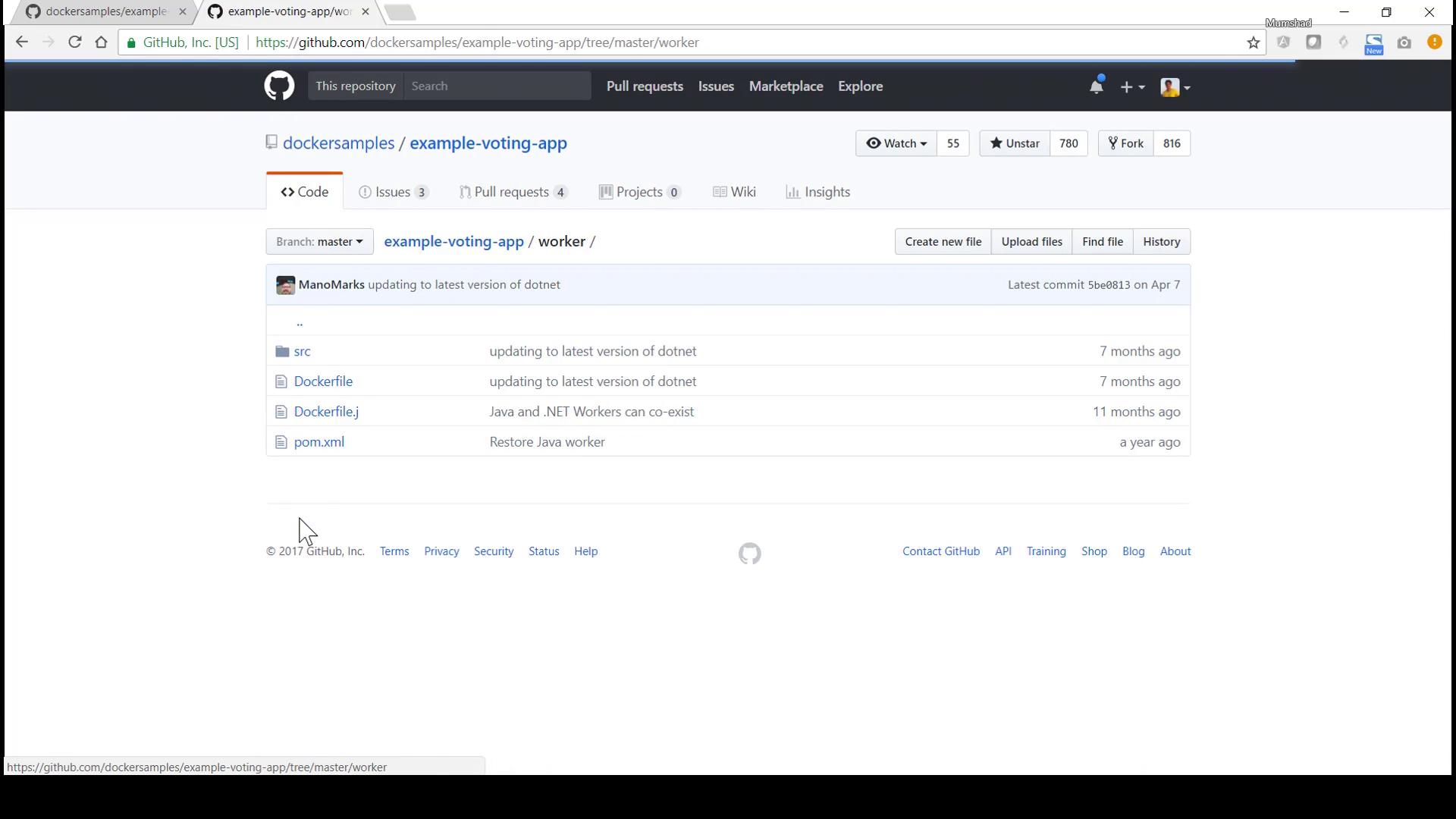1456x819 pixels.
Task: Reload the page using refresh icon
Action: point(74,42)
